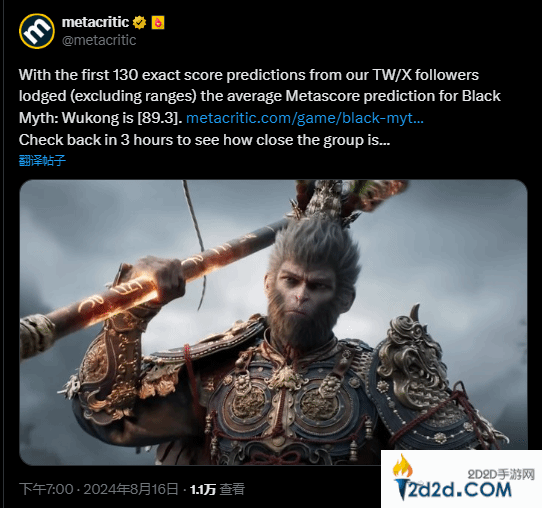Click the 1.1万 查看 view count
Image resolution: width=542 pixels, height=508 pixels.
[x=217, y=489]
